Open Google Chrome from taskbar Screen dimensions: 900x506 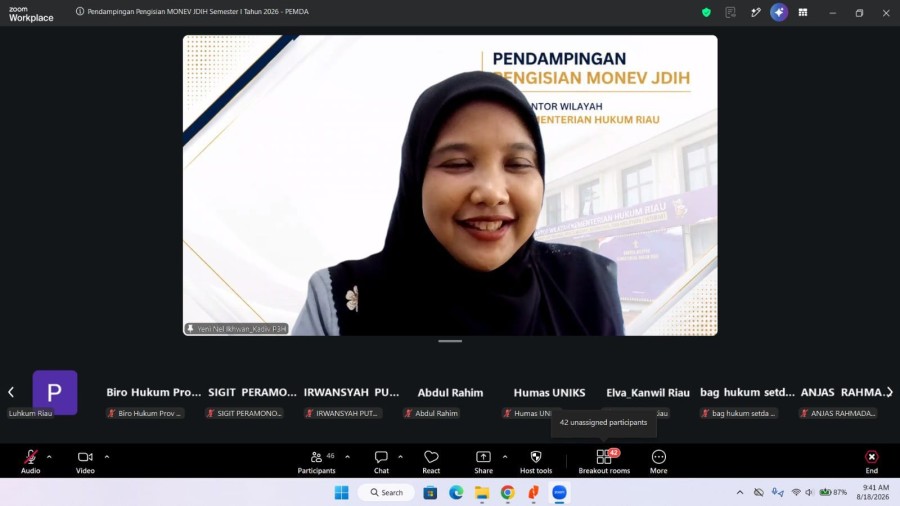(507, 492)
